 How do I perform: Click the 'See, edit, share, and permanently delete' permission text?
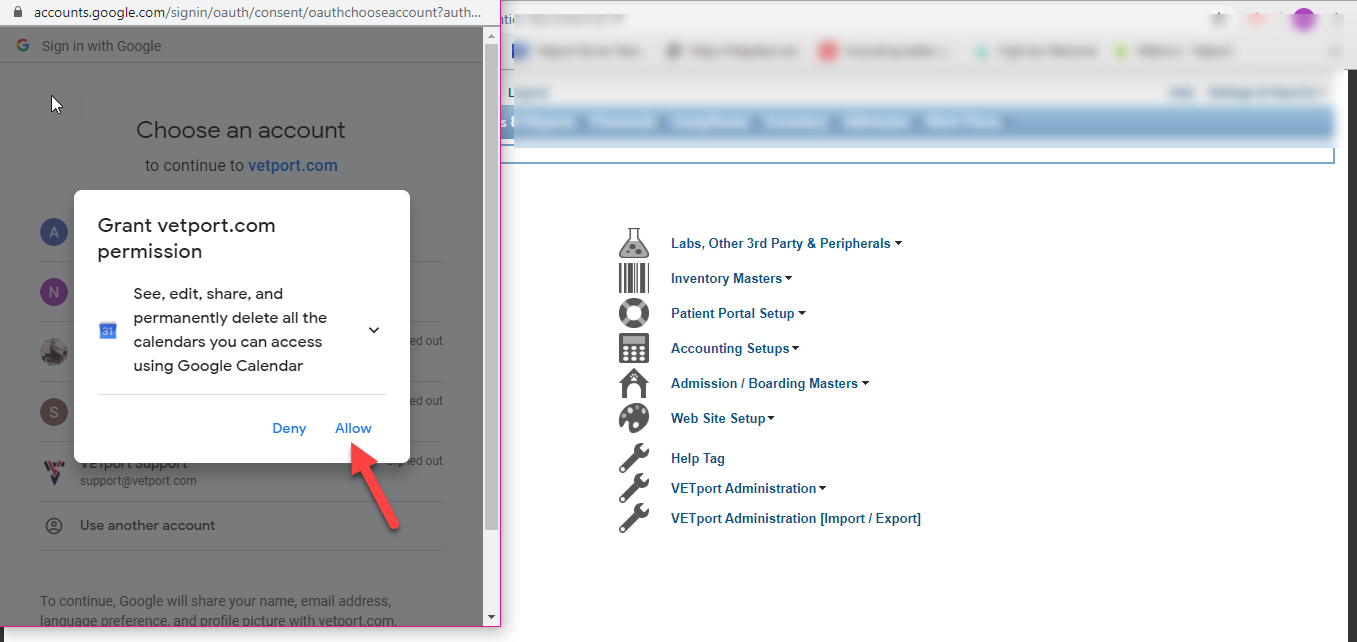(x=230, y=330)
